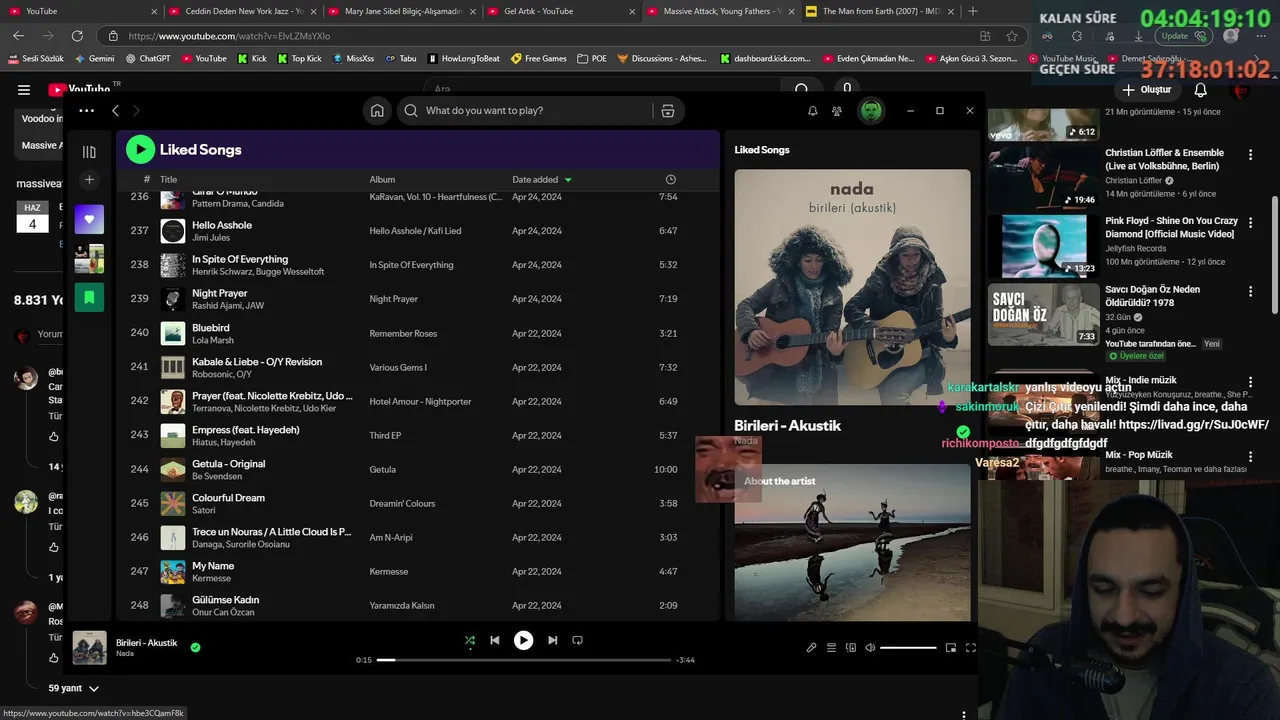The width and height of the screenshot is (1280, 720).
Task: Reload the browser page
Action: 76,36
